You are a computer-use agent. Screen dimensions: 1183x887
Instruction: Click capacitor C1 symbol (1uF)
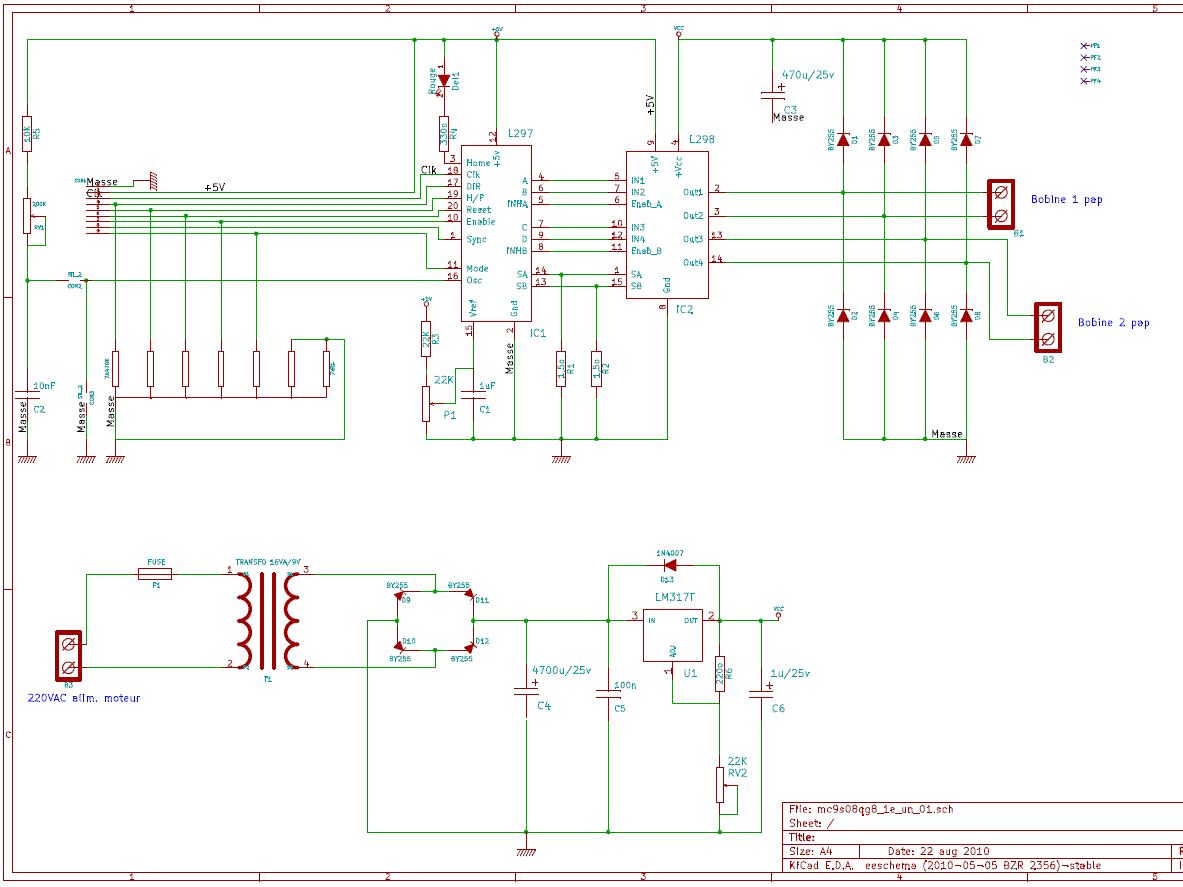tap(473, 393)
